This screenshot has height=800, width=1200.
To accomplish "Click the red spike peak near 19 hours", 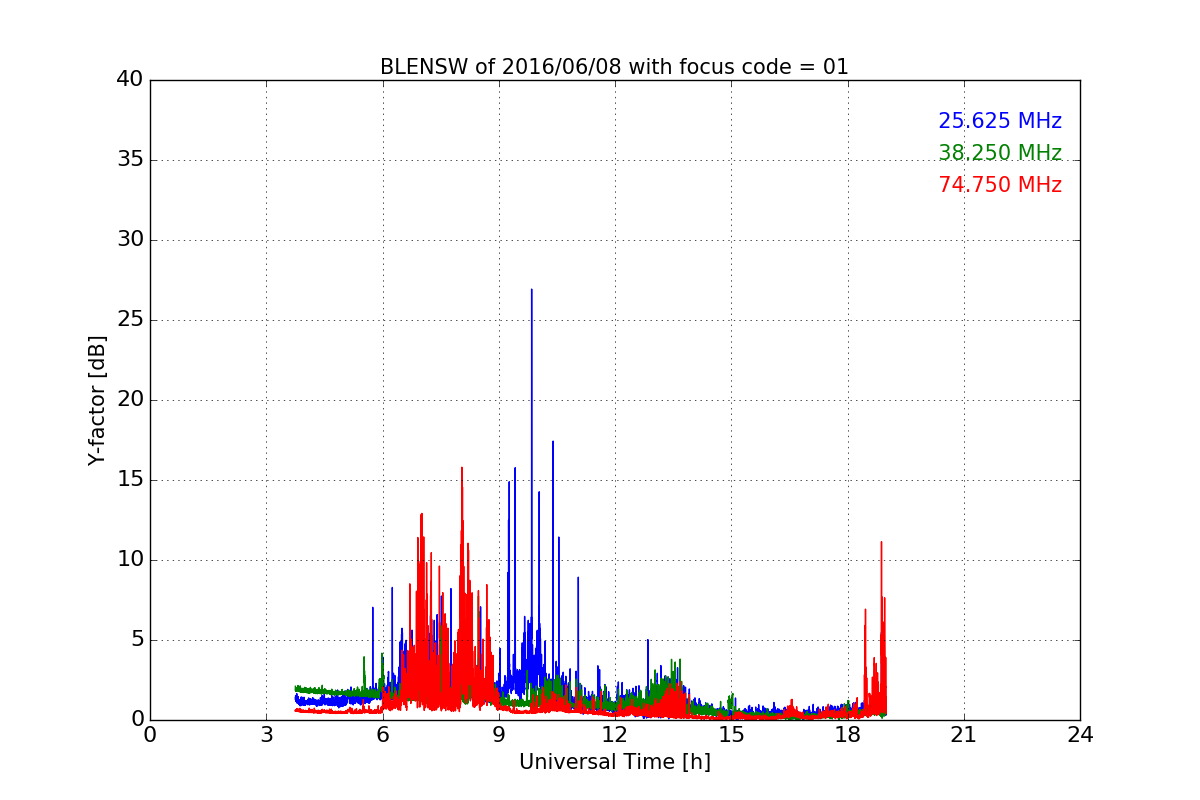I will coord(881,544).
